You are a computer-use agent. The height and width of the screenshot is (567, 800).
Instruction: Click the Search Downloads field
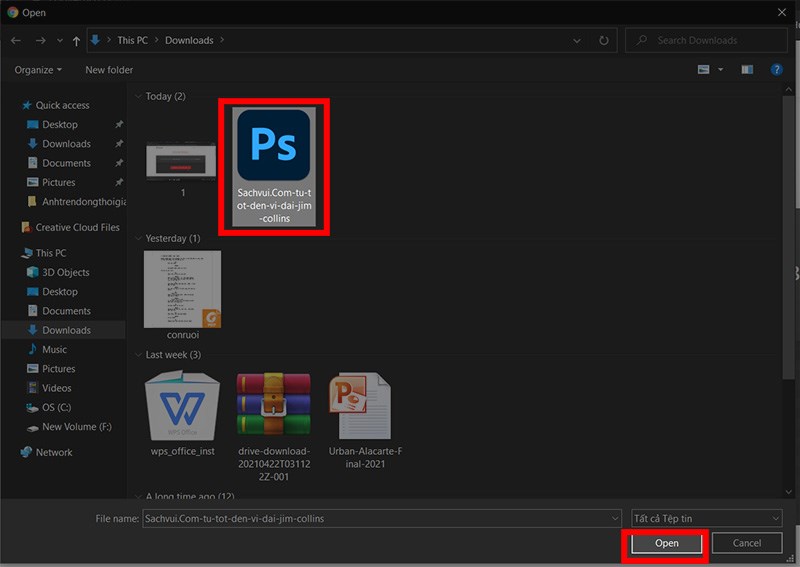click(708, 41)
